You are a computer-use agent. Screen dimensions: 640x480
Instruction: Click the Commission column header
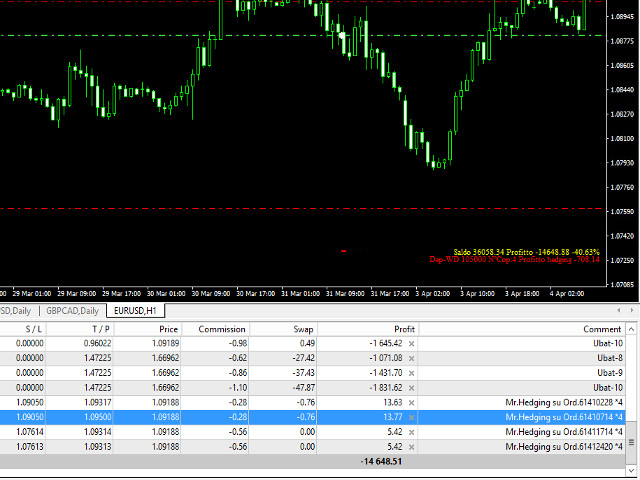pyautogui.click(x=222, y=328)
